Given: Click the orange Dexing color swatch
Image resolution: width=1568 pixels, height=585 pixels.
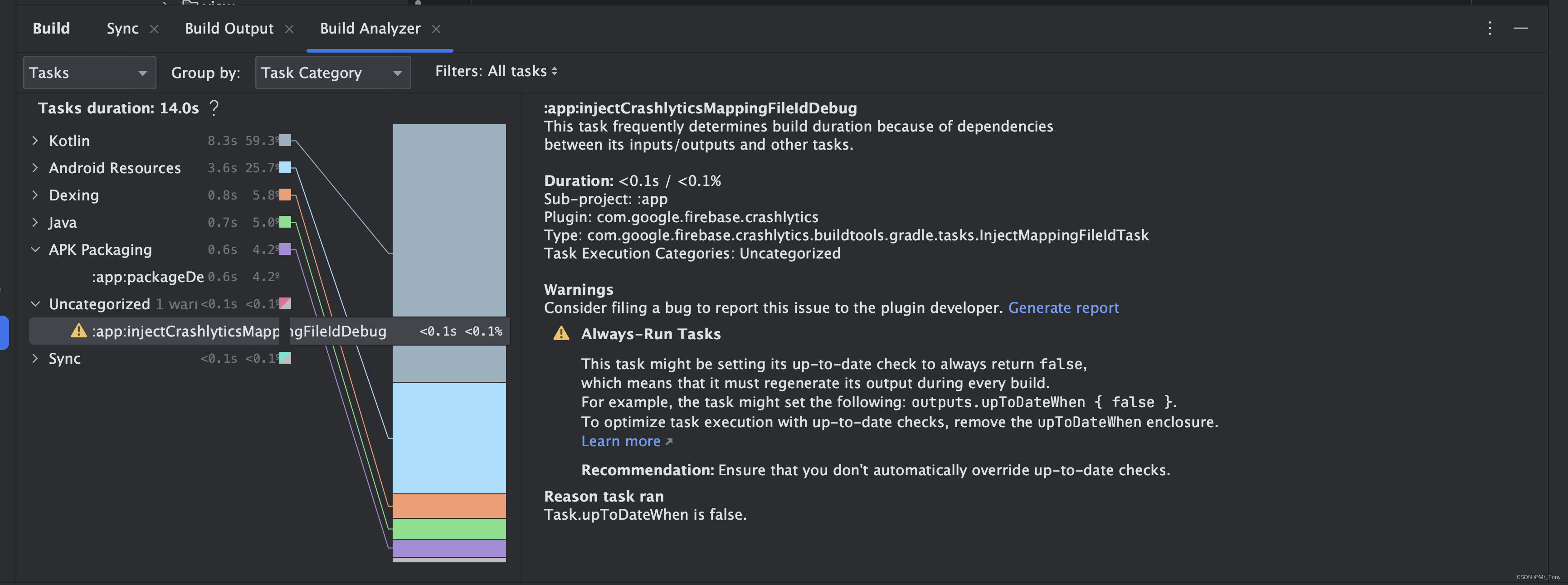Looking at the screenshot, I should tap(285, 195).
